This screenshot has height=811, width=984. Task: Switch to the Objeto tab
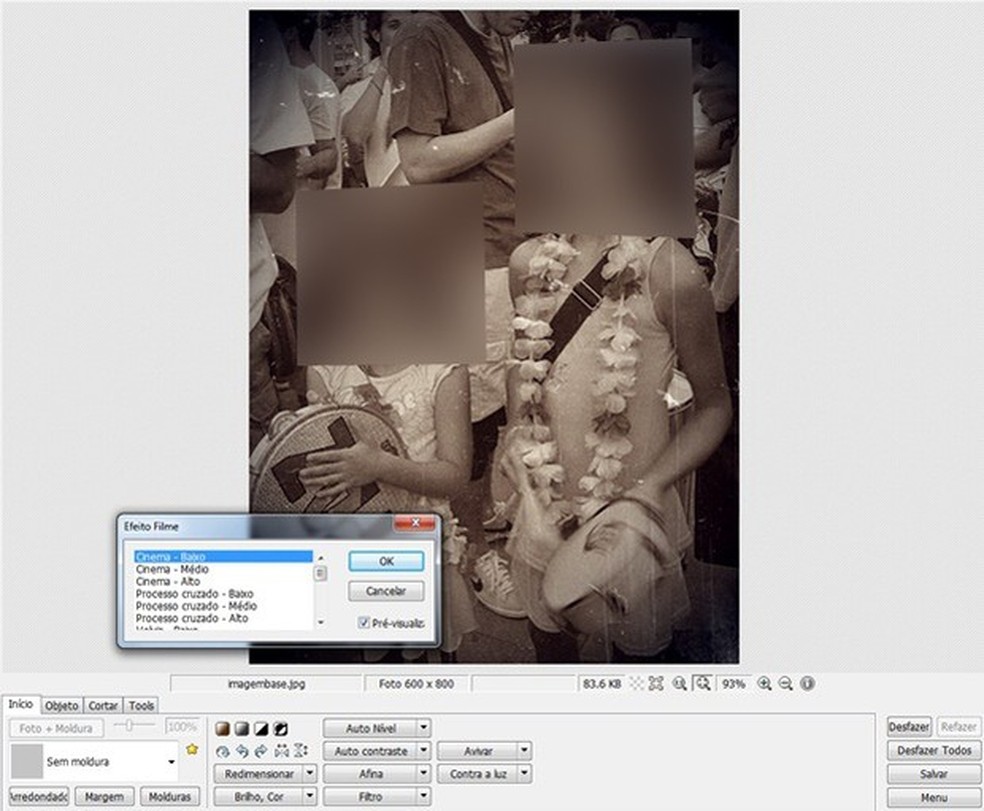pos(62,705)
